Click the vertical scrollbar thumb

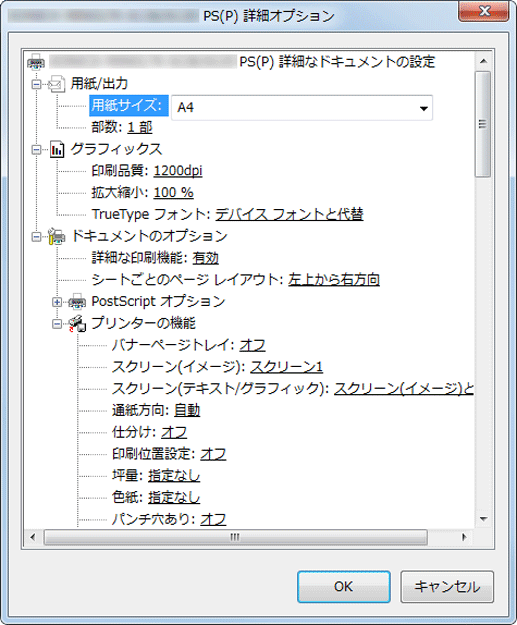point(483,124)
